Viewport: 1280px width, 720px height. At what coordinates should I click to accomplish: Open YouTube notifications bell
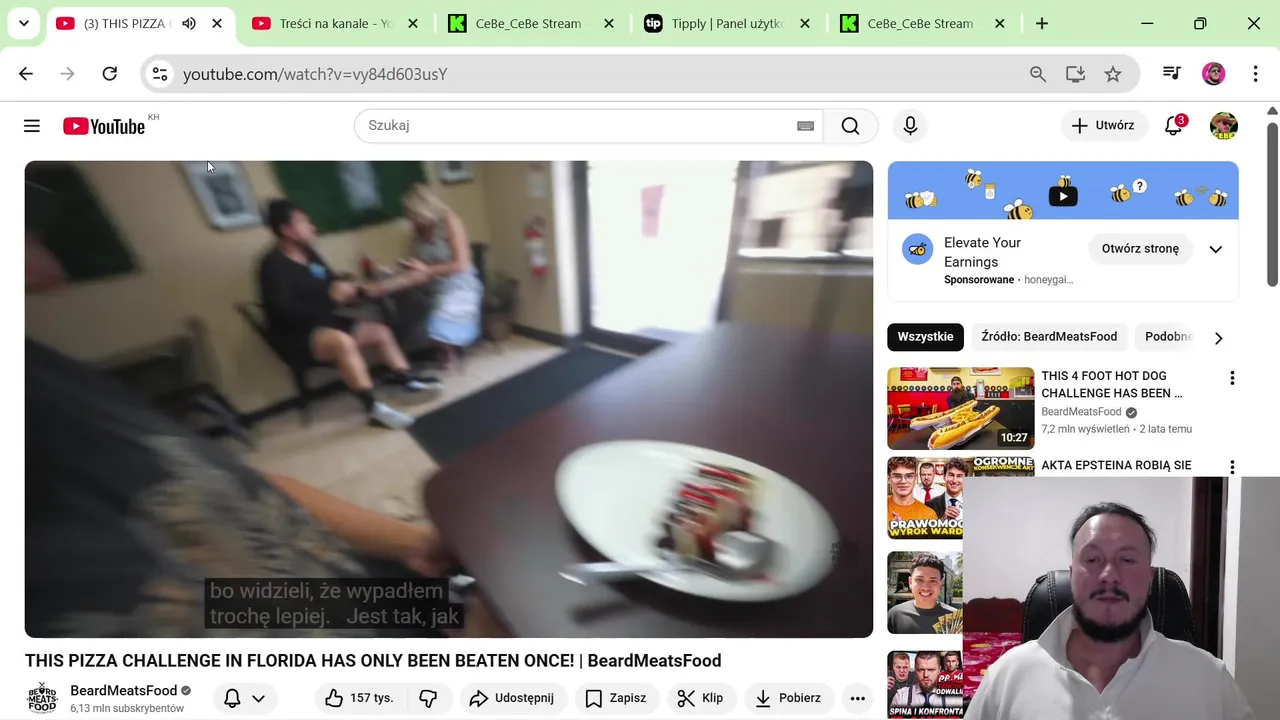pos(1174,126)
